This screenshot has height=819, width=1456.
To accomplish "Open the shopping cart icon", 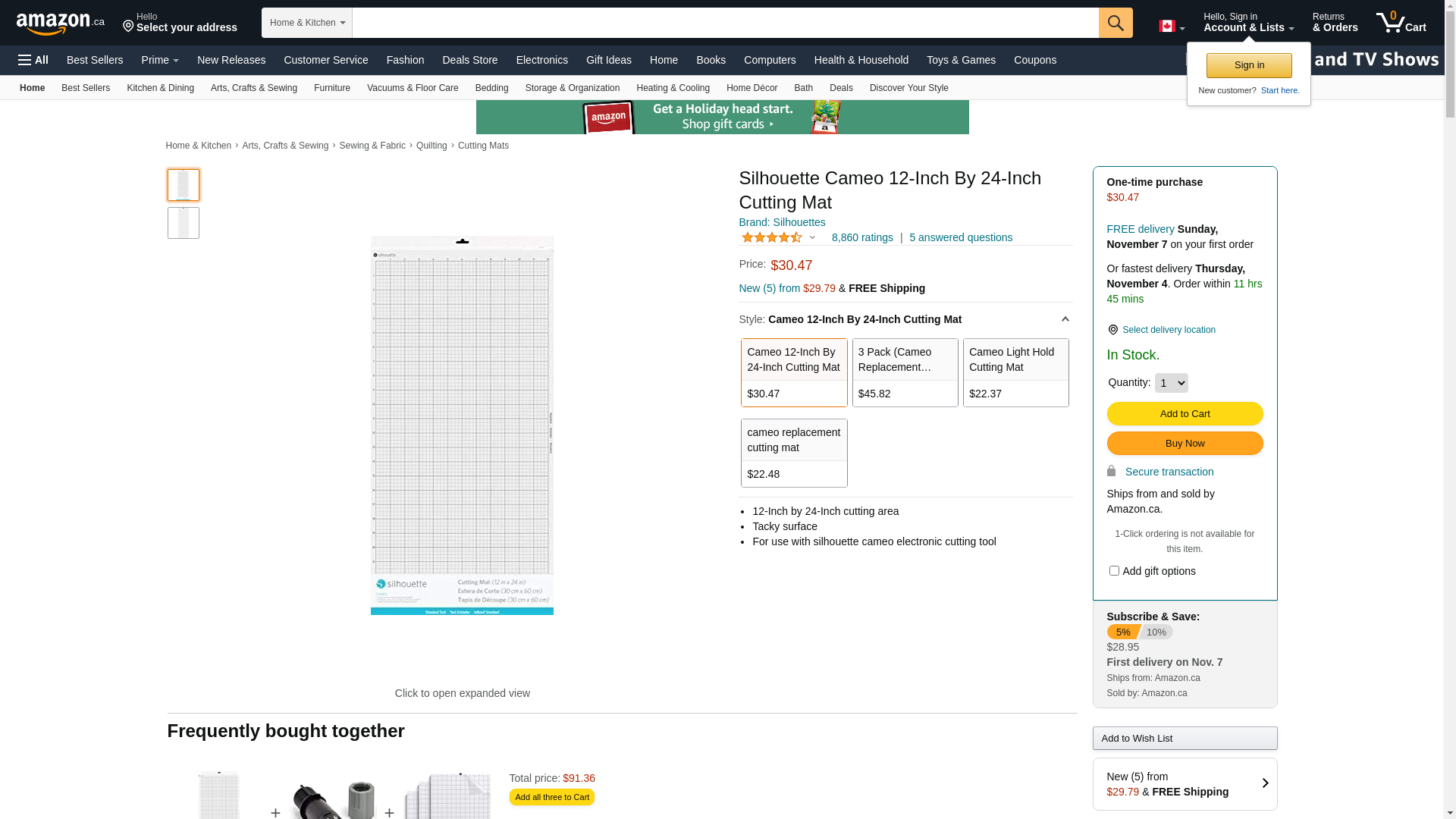I will click(x=1401, y=23).
